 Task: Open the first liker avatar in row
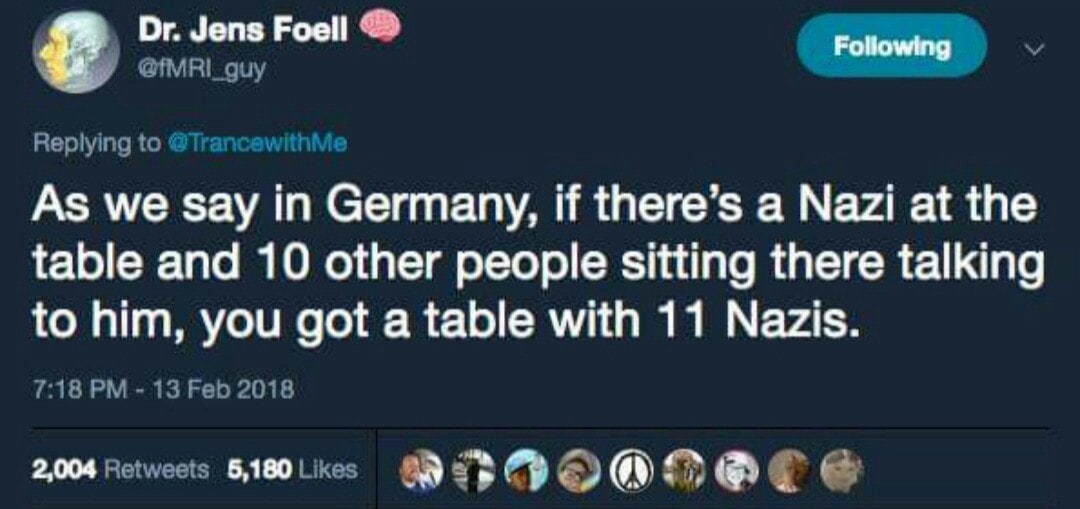click(x=423, y=471)
